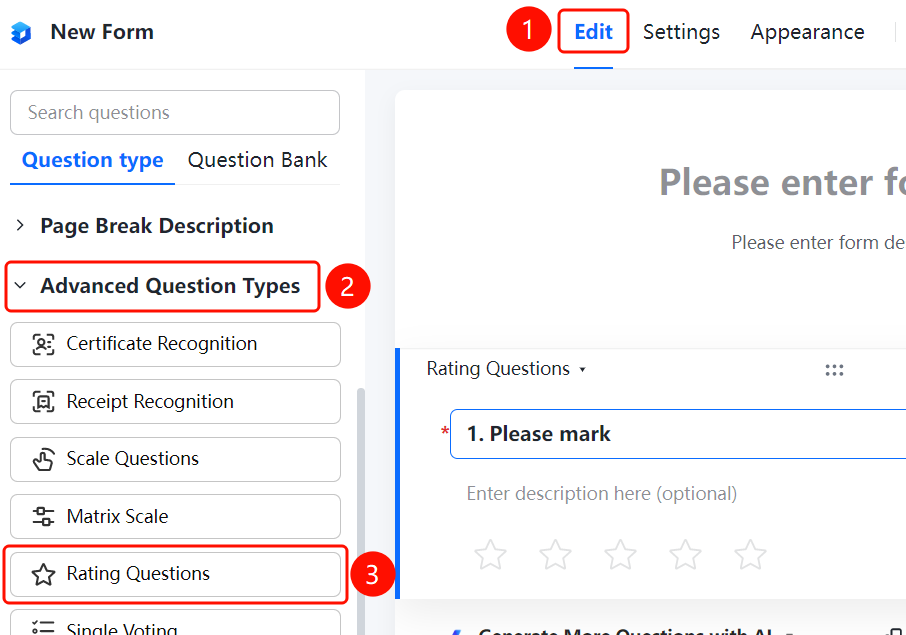
Task: Collapse the Advanced Question Types section
Action: coord(157,286)
